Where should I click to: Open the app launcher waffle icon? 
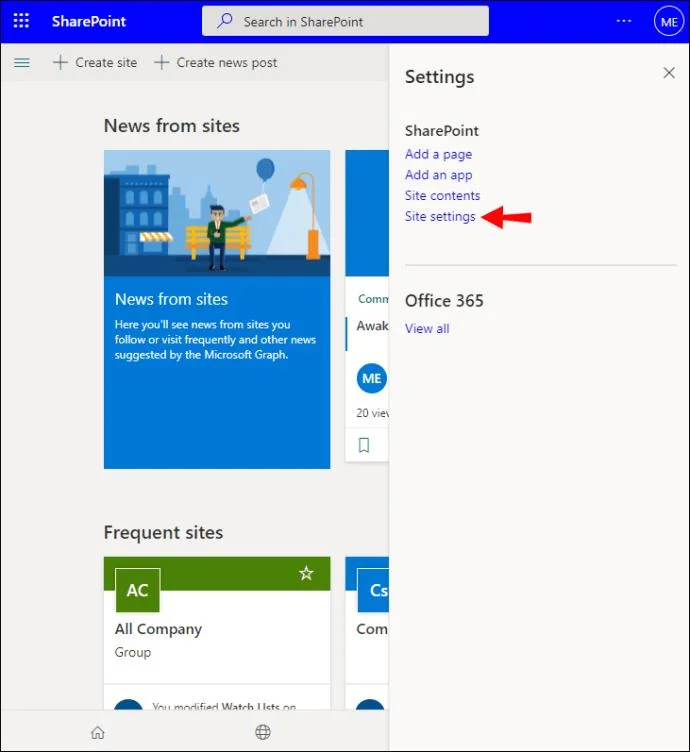tap(21, 21)
